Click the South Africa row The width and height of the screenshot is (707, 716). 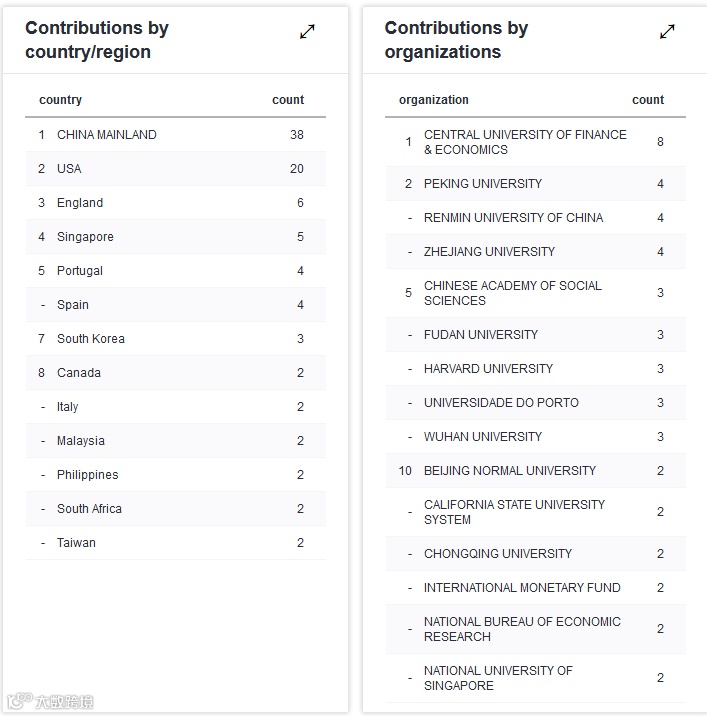coord(89,509)
